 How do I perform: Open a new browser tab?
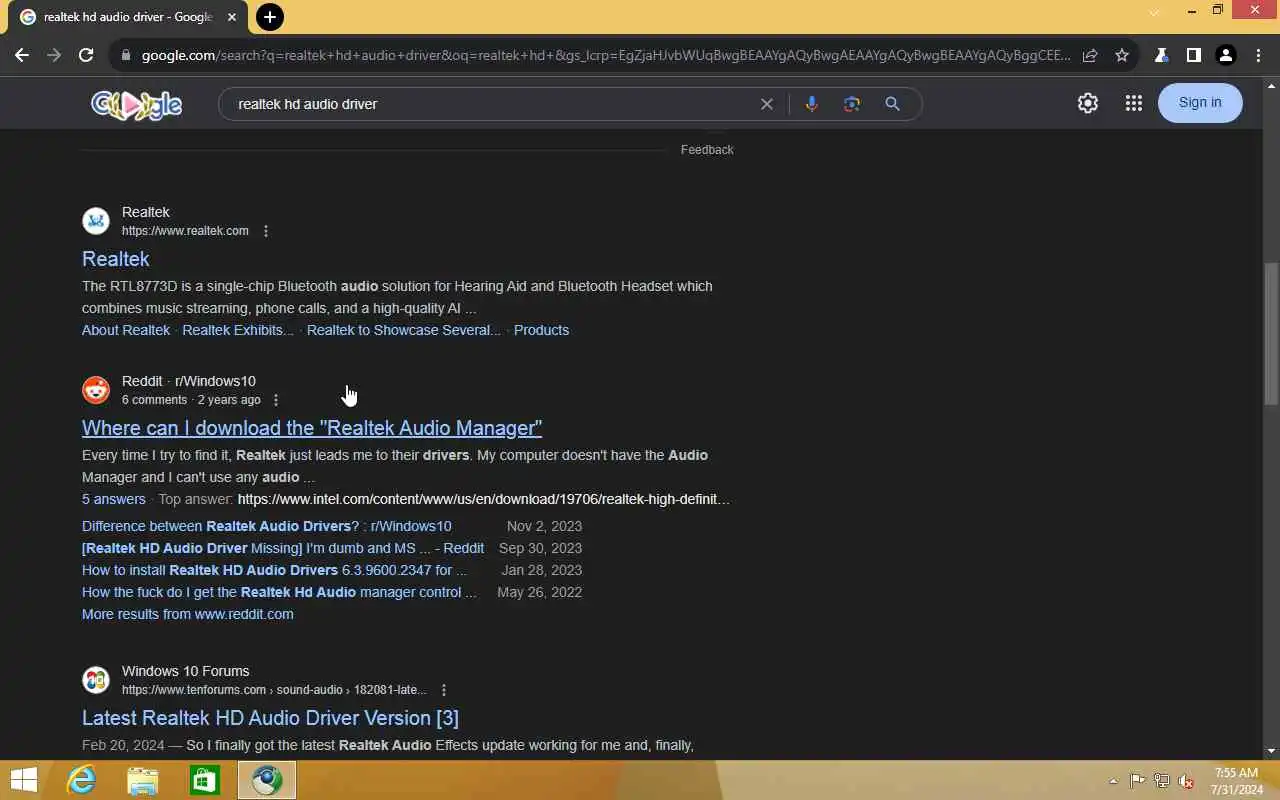[269, 17]
